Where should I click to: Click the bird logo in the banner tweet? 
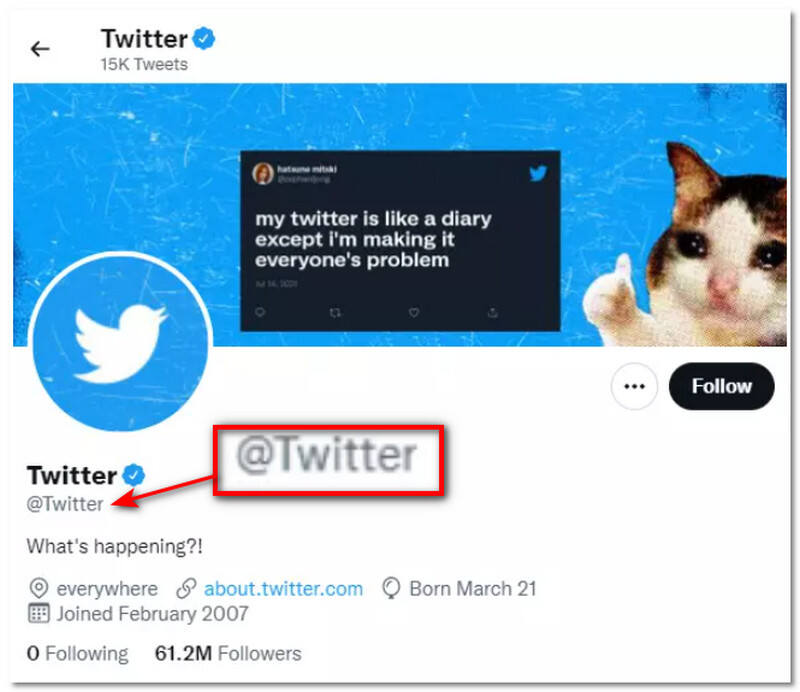pos(538,173)
